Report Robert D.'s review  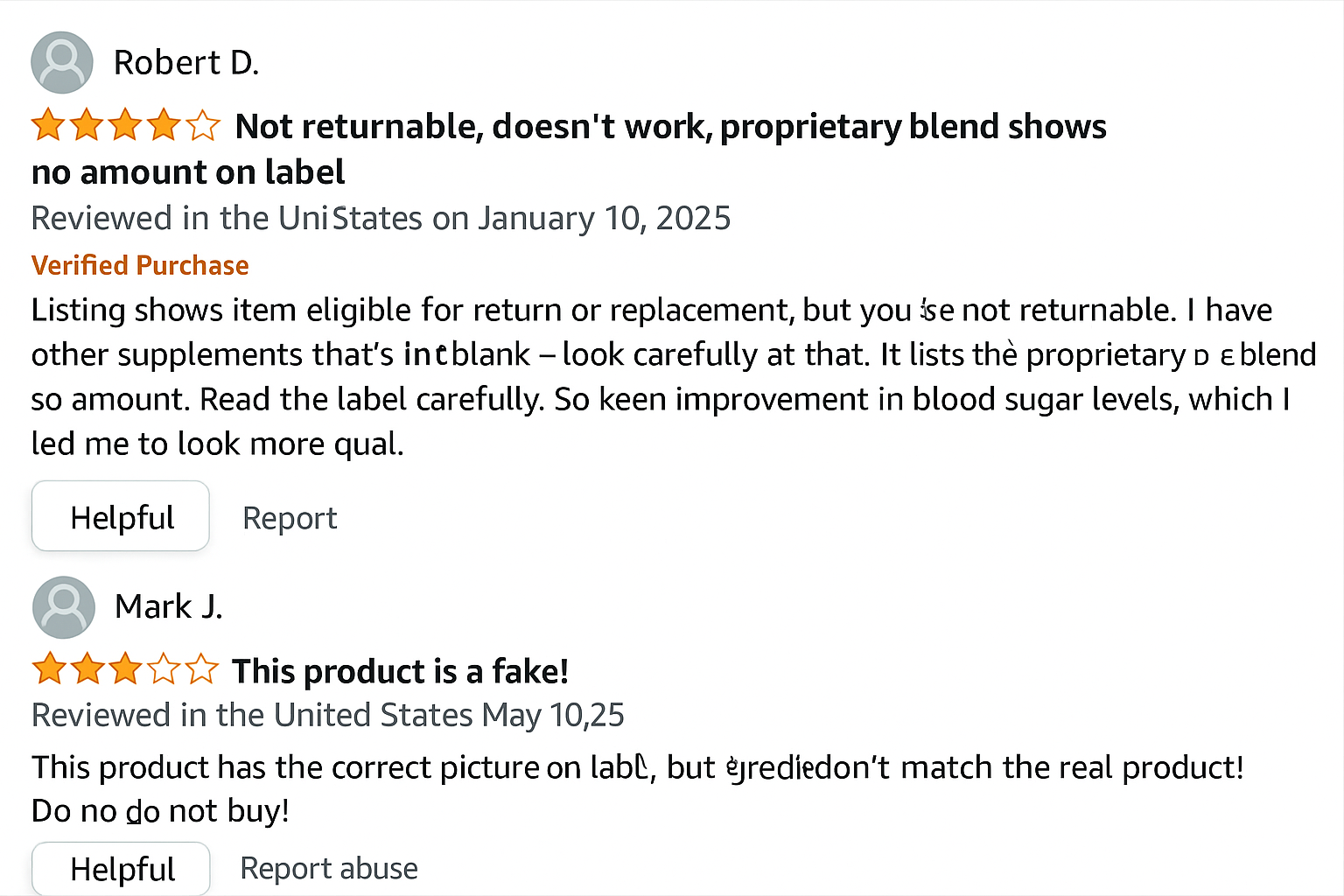coord(290,518)
